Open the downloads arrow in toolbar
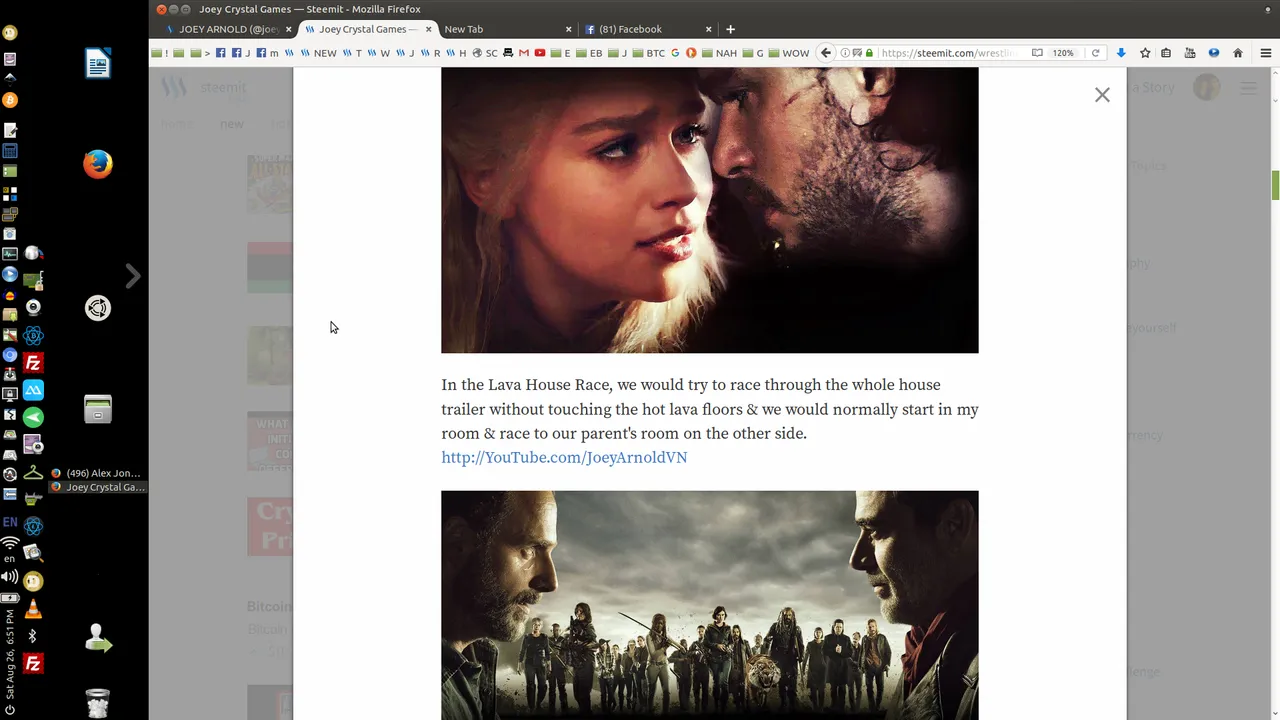This screenshot has width=1280, height=720. point(1121,53)
